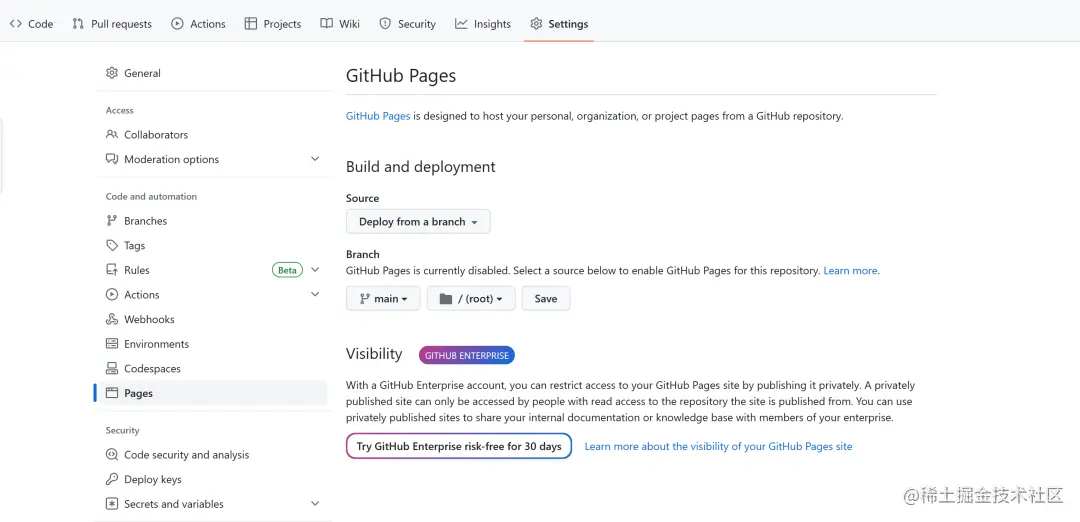Click the Codespaces monitor icon
Screen dimensions: 1080x522
(x=112, y=368)
